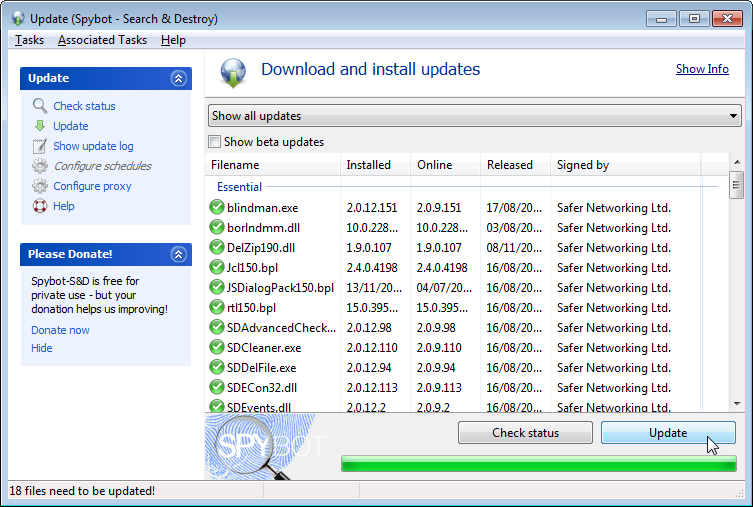
Task: Click green check icon for blindman.exe
Action: (217, 207)
